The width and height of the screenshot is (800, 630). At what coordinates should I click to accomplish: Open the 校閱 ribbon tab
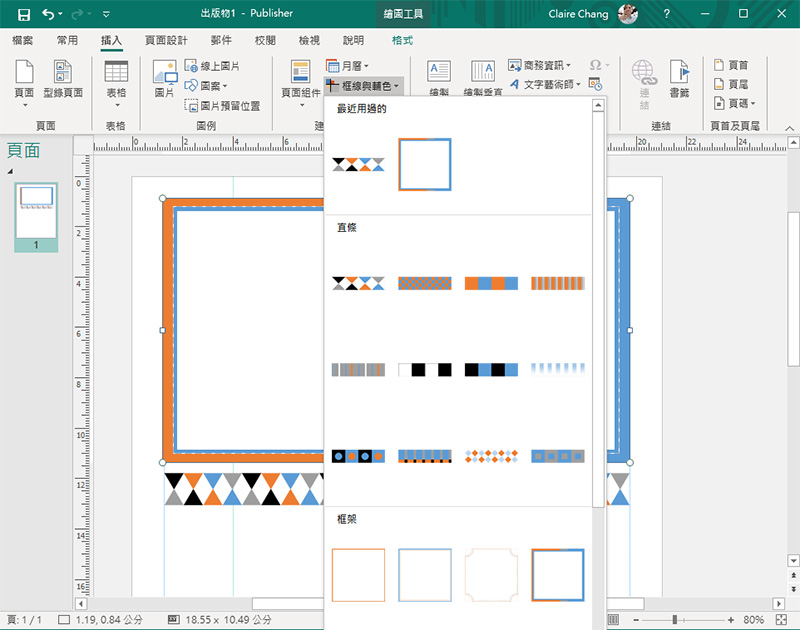[265, 40]
